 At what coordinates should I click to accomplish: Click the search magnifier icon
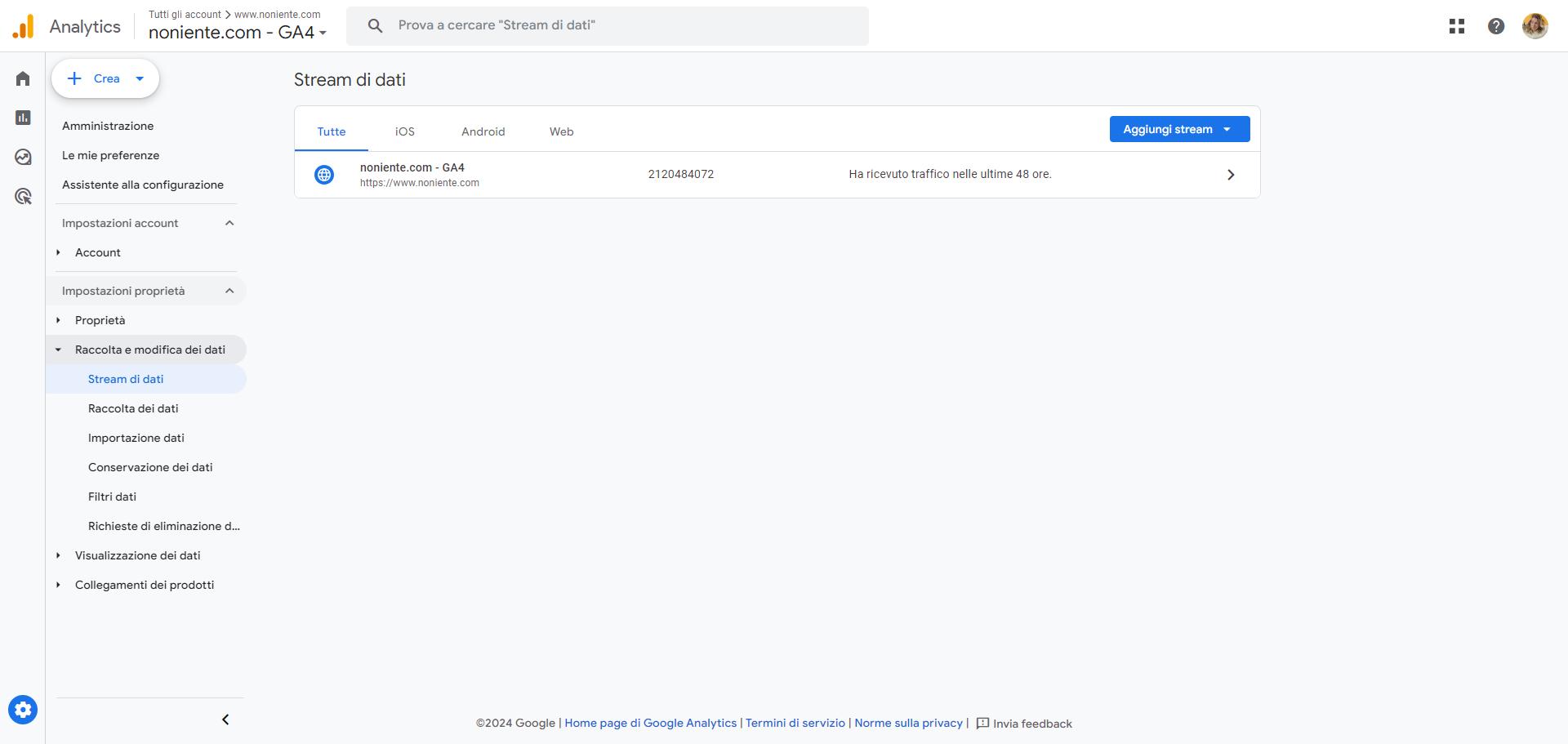(375, 25)
